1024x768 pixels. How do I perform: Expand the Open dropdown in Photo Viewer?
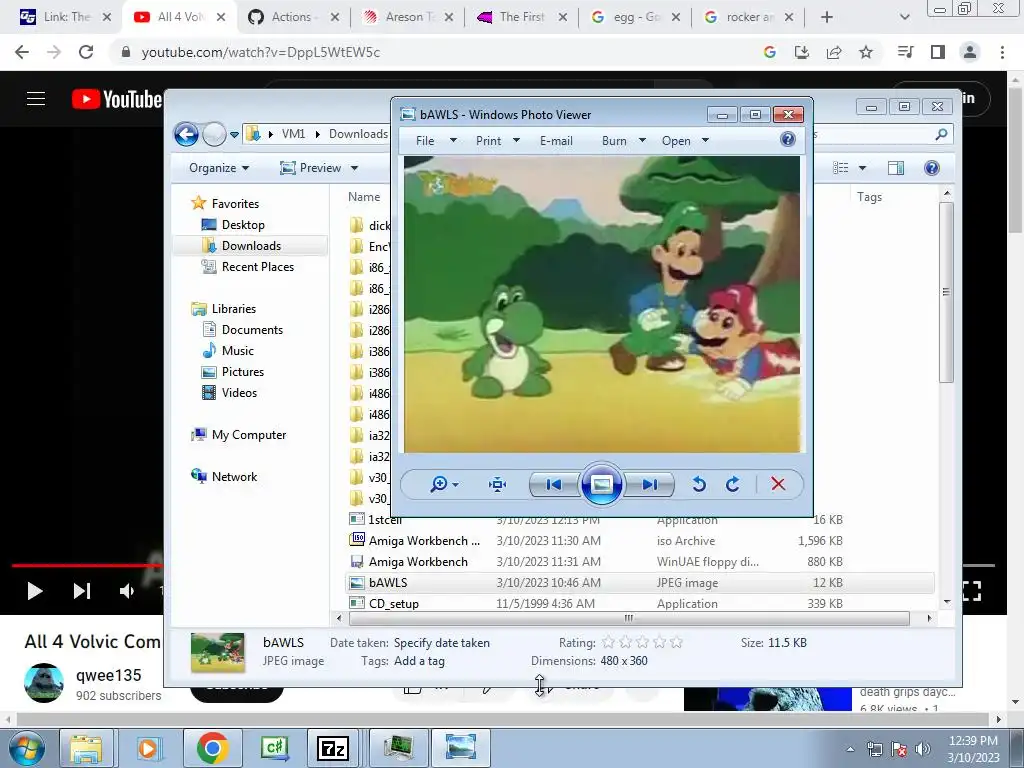pyautogui.click(x=705, y=140)
